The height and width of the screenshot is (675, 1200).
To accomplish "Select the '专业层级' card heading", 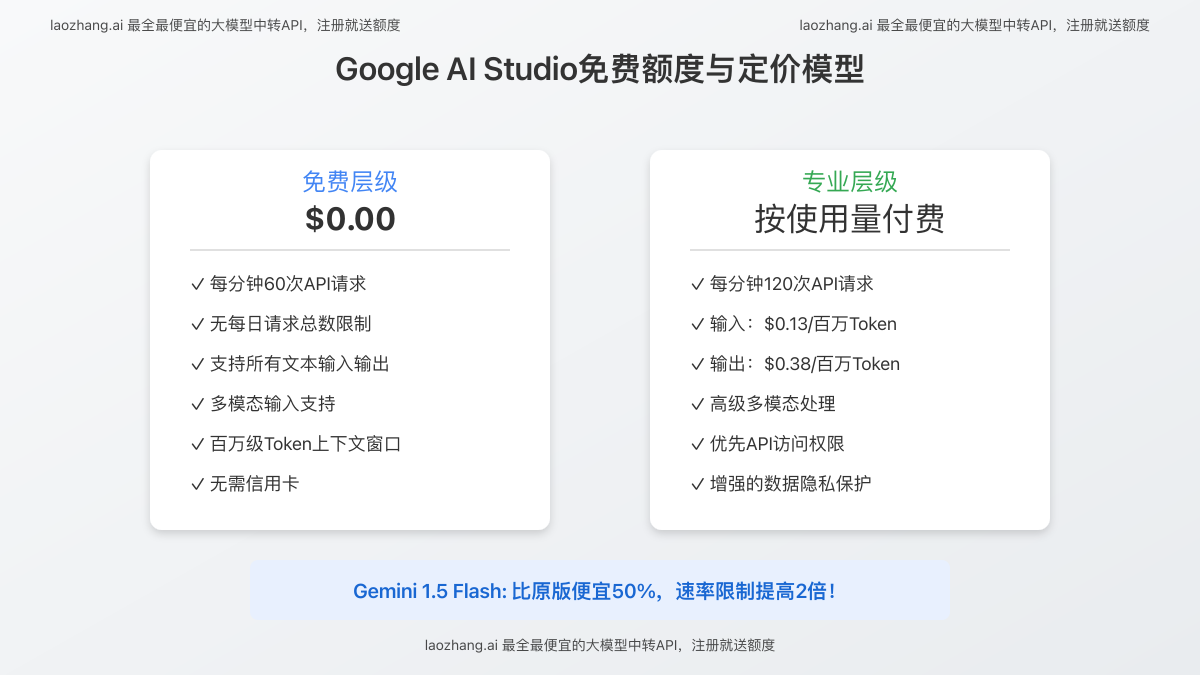I will (850, 182).
